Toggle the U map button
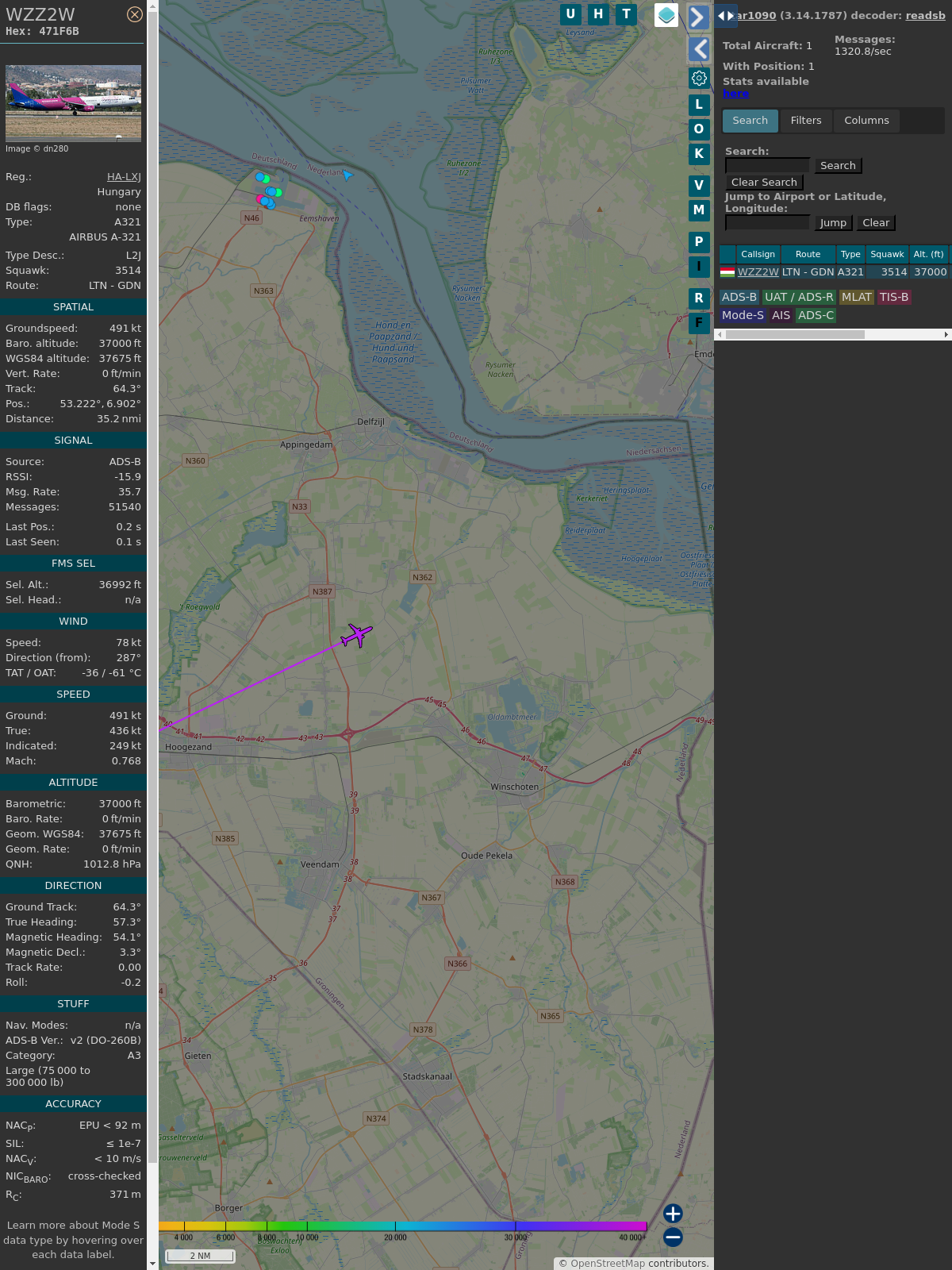Screen dimensions: 952x1270 pos(570,14)
